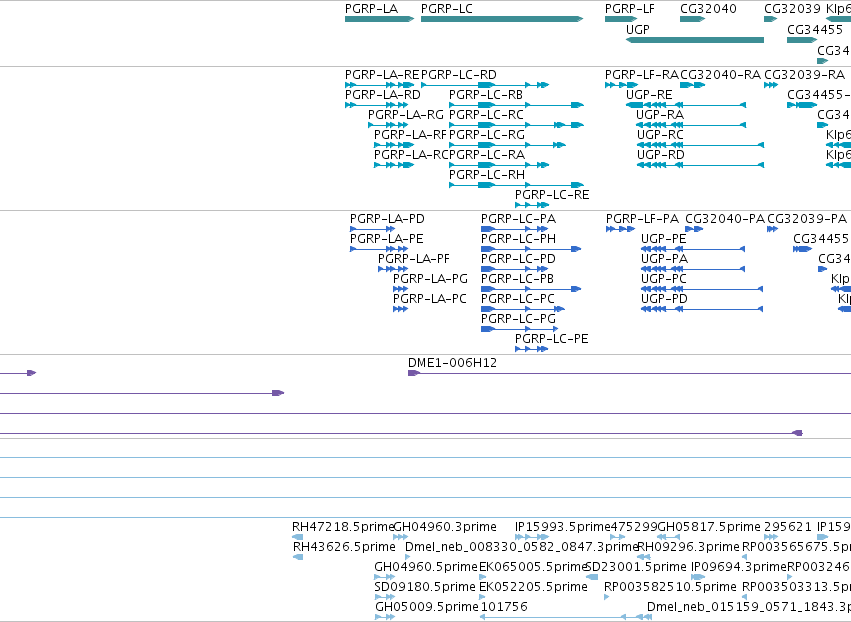Click protein CG32040-PA
The width and height of the screenshot is (851, 622).
point(694,229)
